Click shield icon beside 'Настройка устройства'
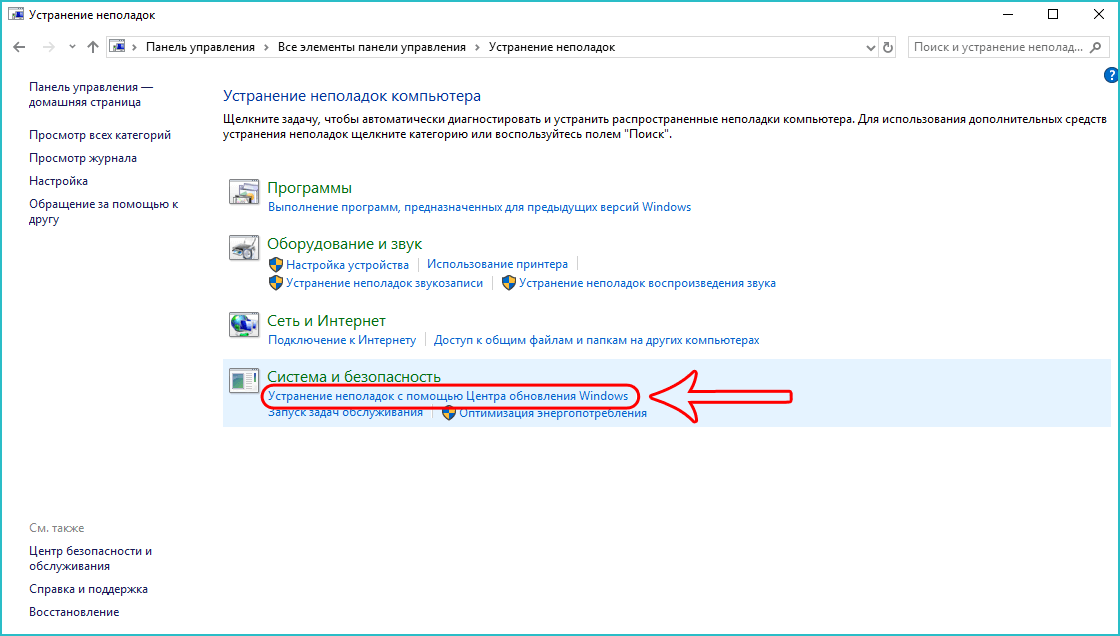The width and height of the screenshot is (1120, 636). click(x=276, y=264)
